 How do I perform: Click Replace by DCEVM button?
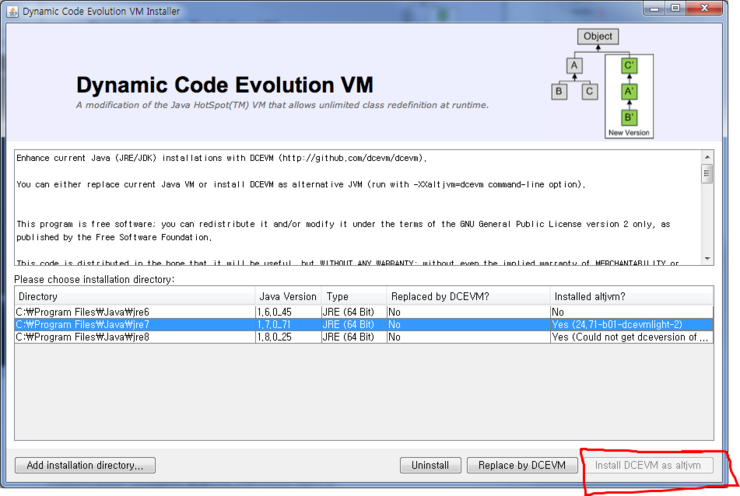pos(522,465)
